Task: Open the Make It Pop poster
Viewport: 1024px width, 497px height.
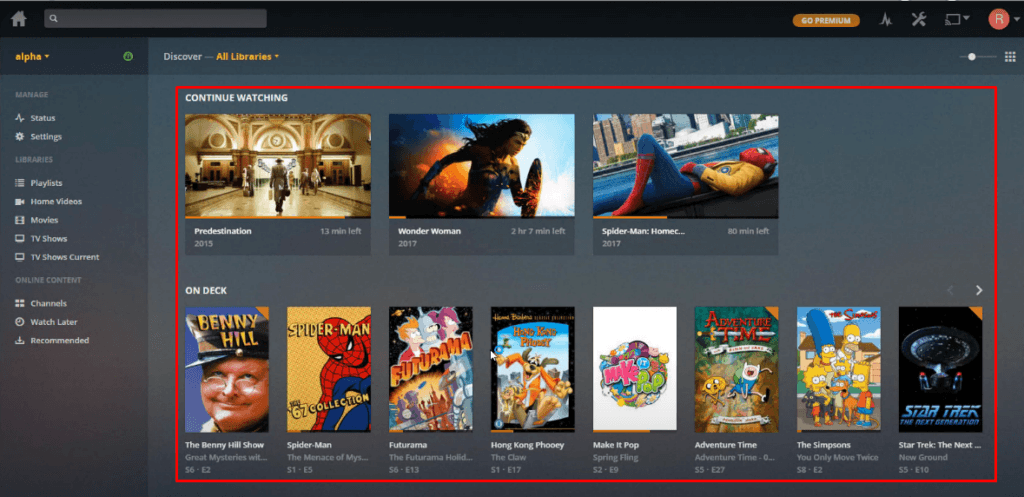Action: (635, 370)
